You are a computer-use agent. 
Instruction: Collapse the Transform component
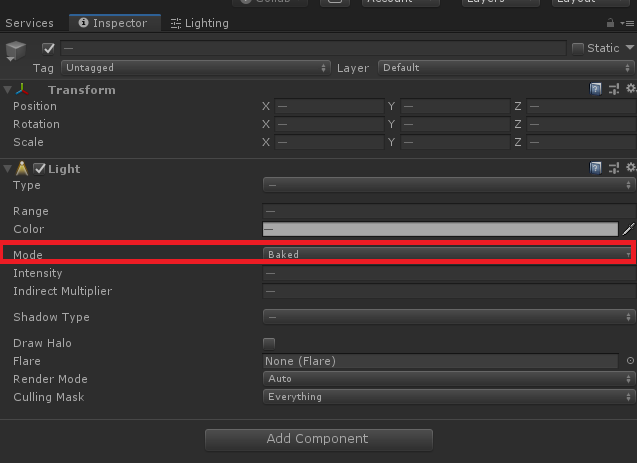pyautogui.click(x=7, y=90)
